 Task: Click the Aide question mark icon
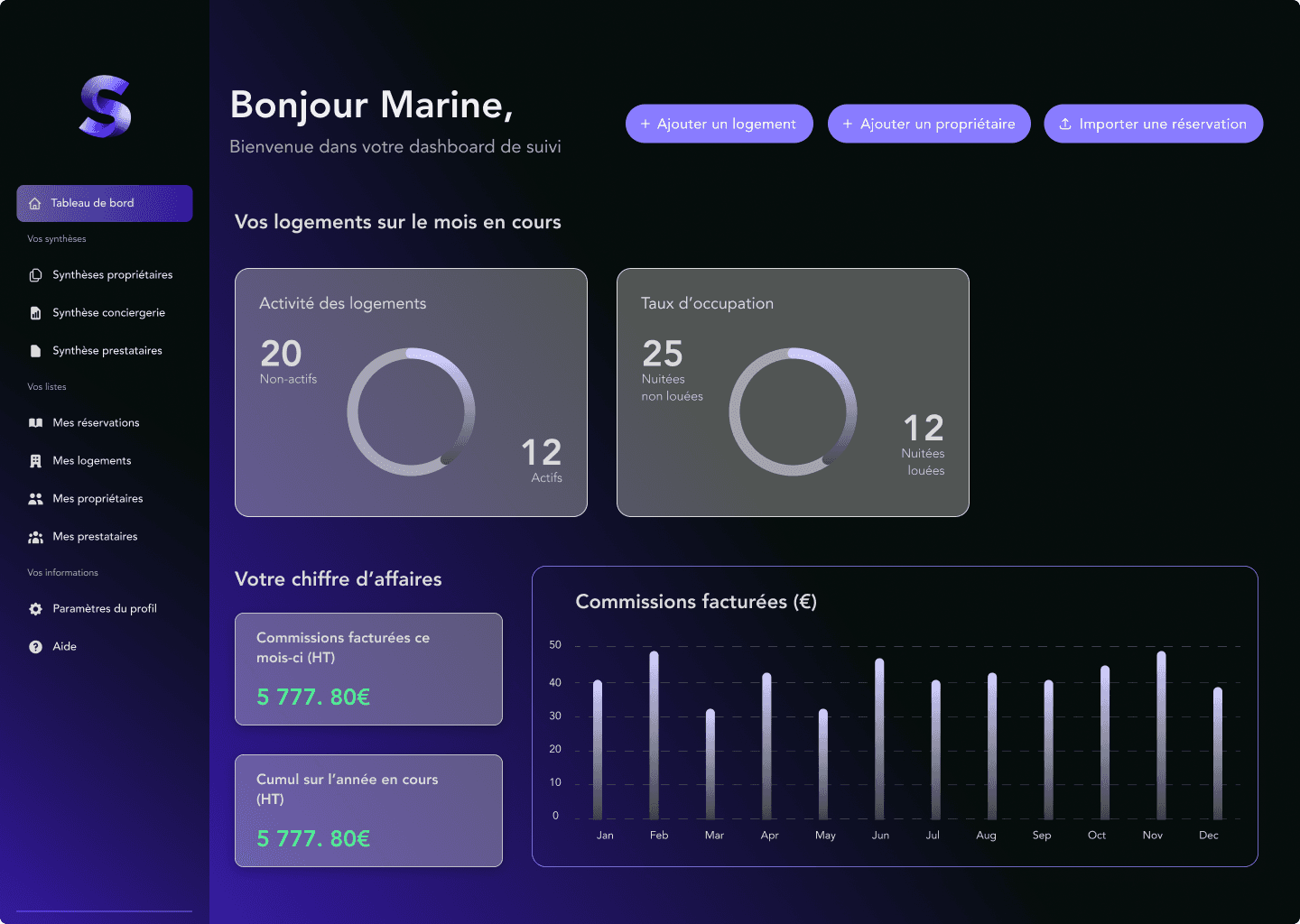35,647
